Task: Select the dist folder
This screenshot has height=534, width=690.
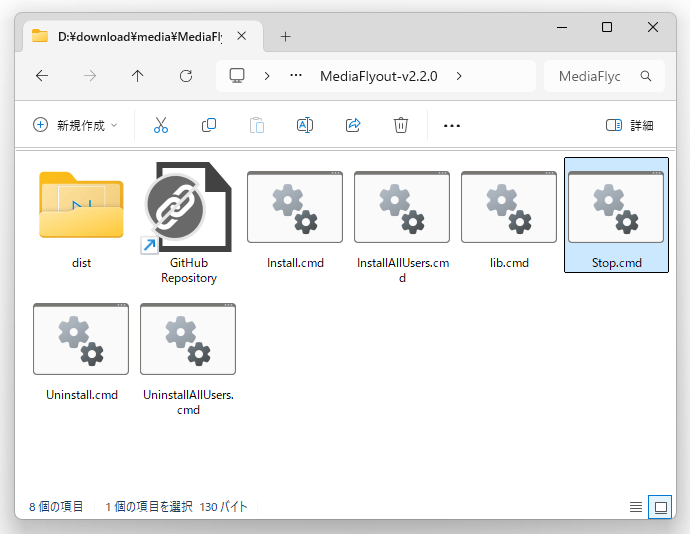Action: 82,215
